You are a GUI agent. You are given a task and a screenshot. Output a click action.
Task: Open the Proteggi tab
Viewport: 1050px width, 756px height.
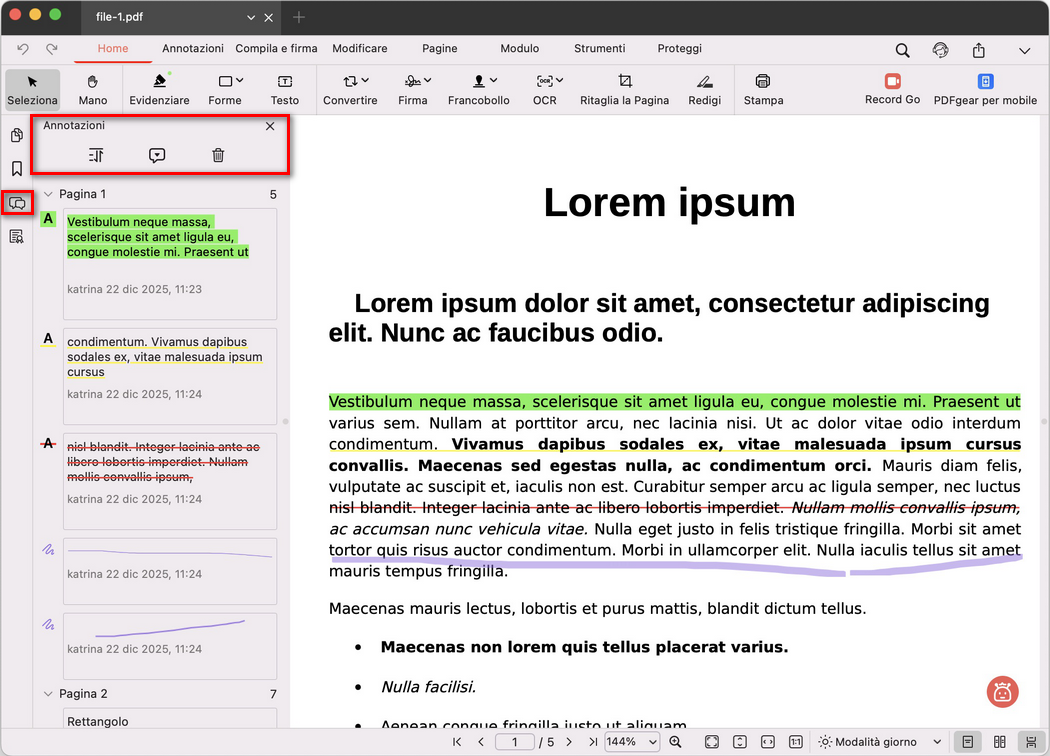click(679, 48)
